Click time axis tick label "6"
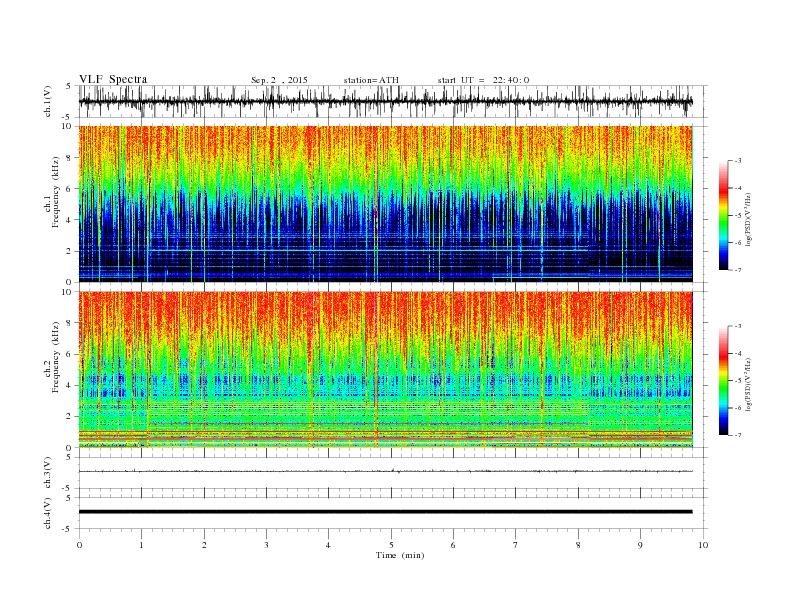The image size is (792, 612). 453,545
